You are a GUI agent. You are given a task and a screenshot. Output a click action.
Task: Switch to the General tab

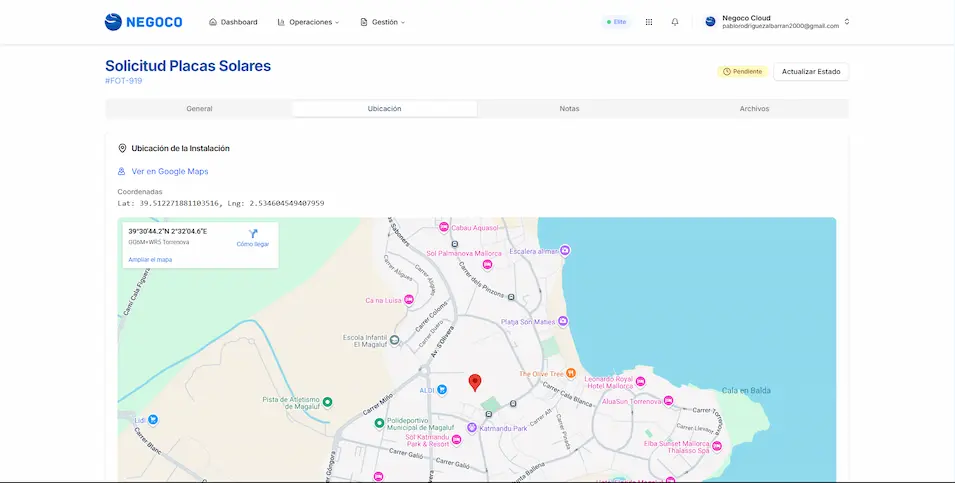pos(199,108)
